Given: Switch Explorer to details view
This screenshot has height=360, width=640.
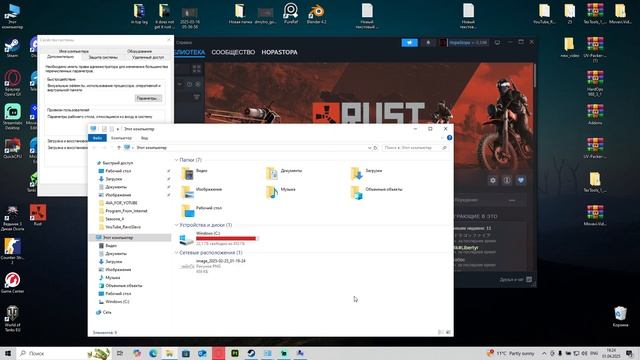Looking at the screenshot, I should [441, 332].
